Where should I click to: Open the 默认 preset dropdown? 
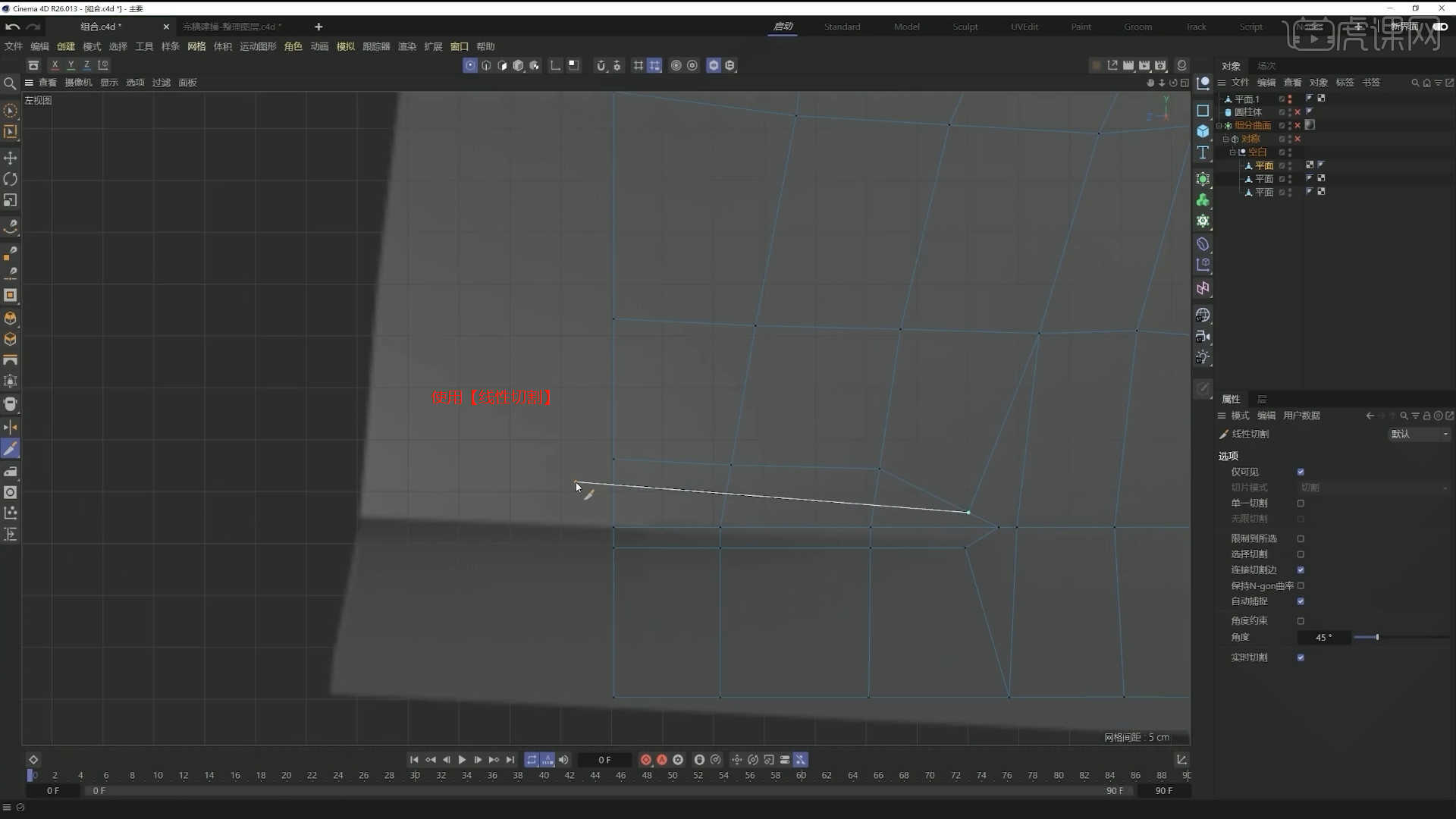tap(1419, 434)
